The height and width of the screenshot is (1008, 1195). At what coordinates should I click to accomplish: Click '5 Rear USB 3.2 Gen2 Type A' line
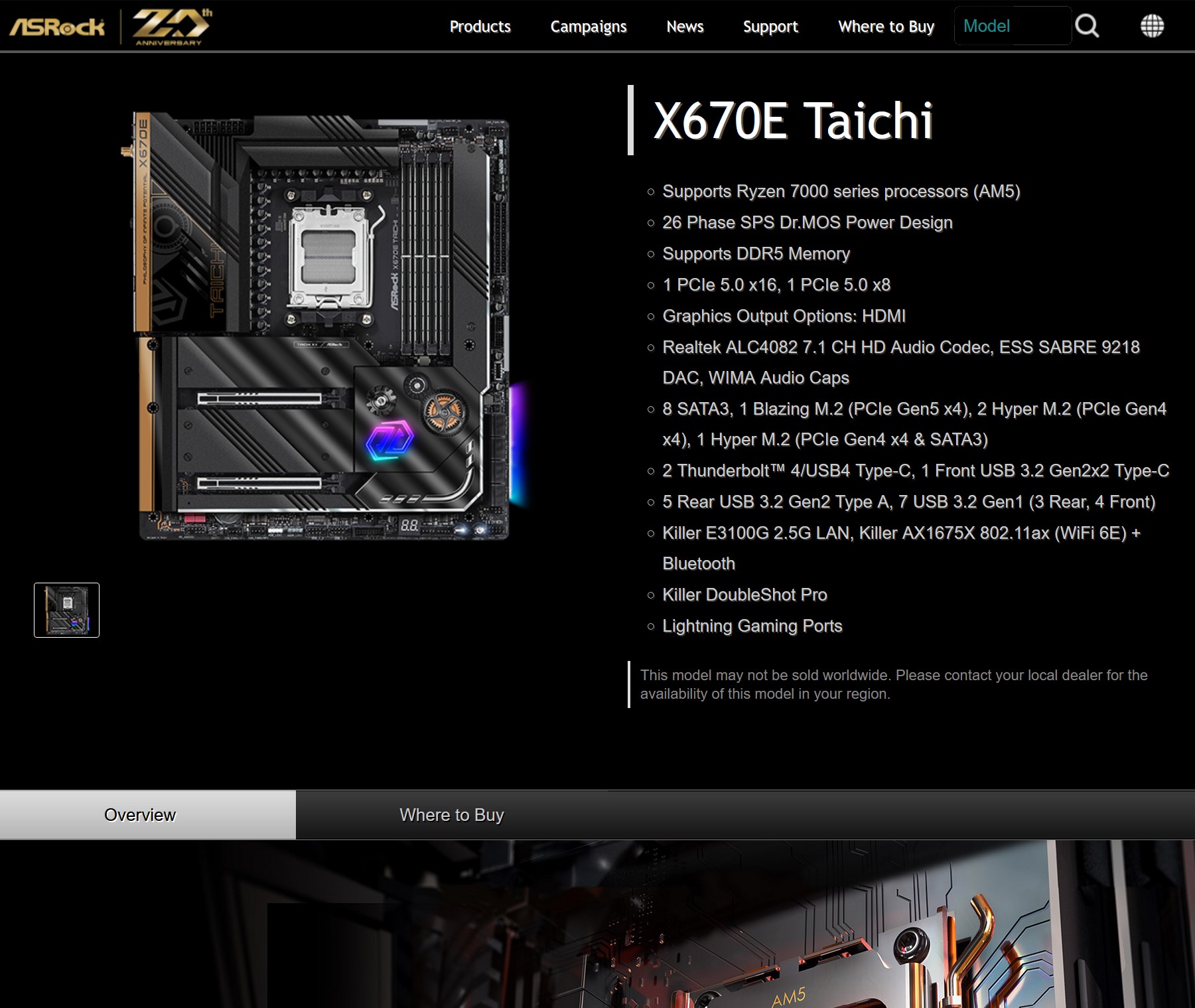click(909, 502)
